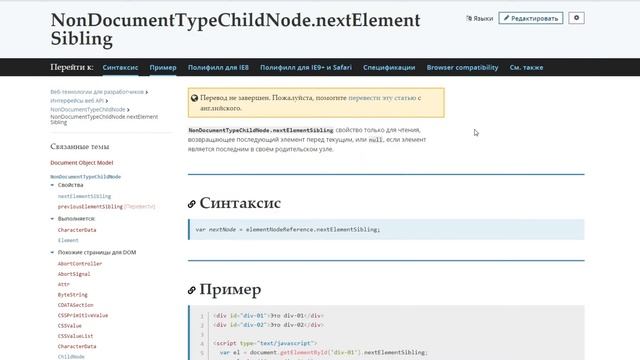Click the link icon beside Пример heading
Image resolution: width=640 pixels, height=360 pixels.
coord(192,290)
